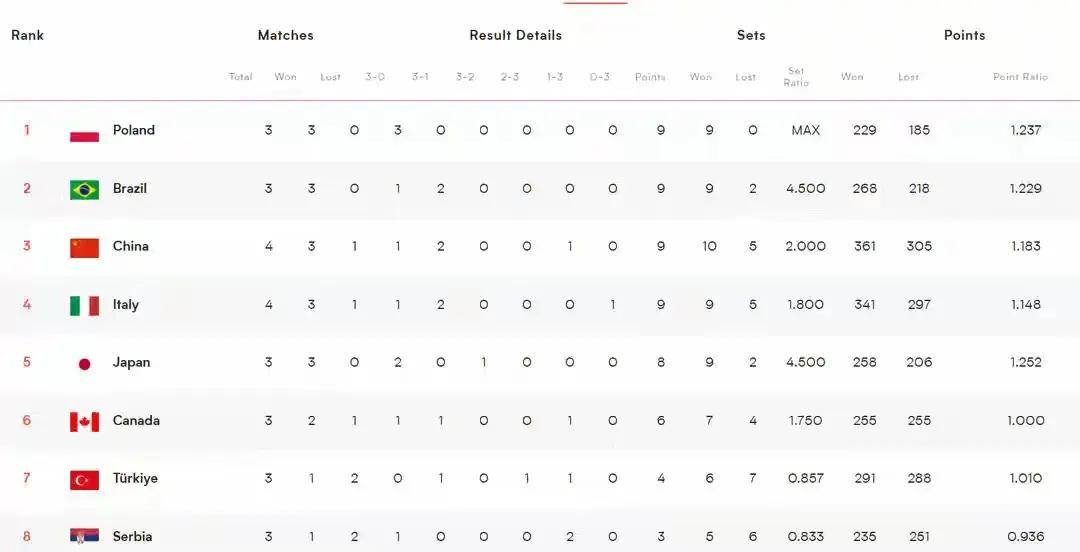
Task: Select the Japan team name
Action: pos(131,362)
